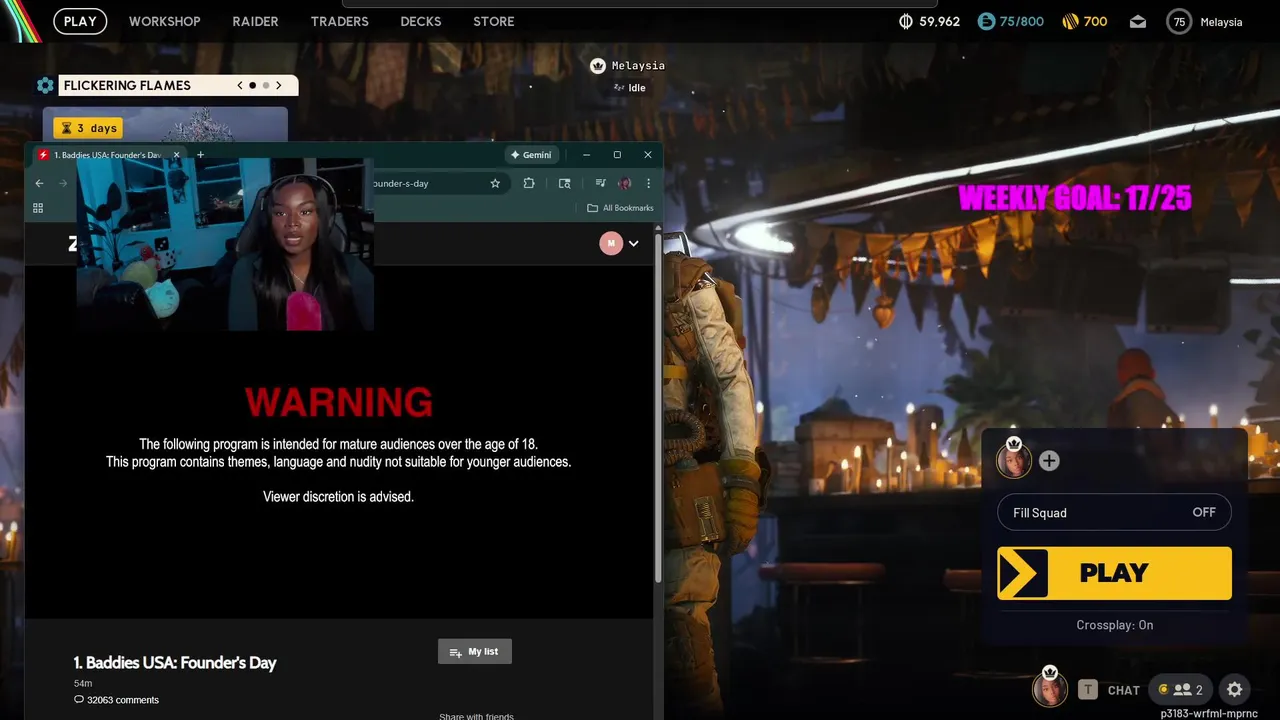Image resolution: width=1280 pixels, height=720 pixels.
Task: Click the Baddies USA: Founder's Day title
Action: point(175,662)
